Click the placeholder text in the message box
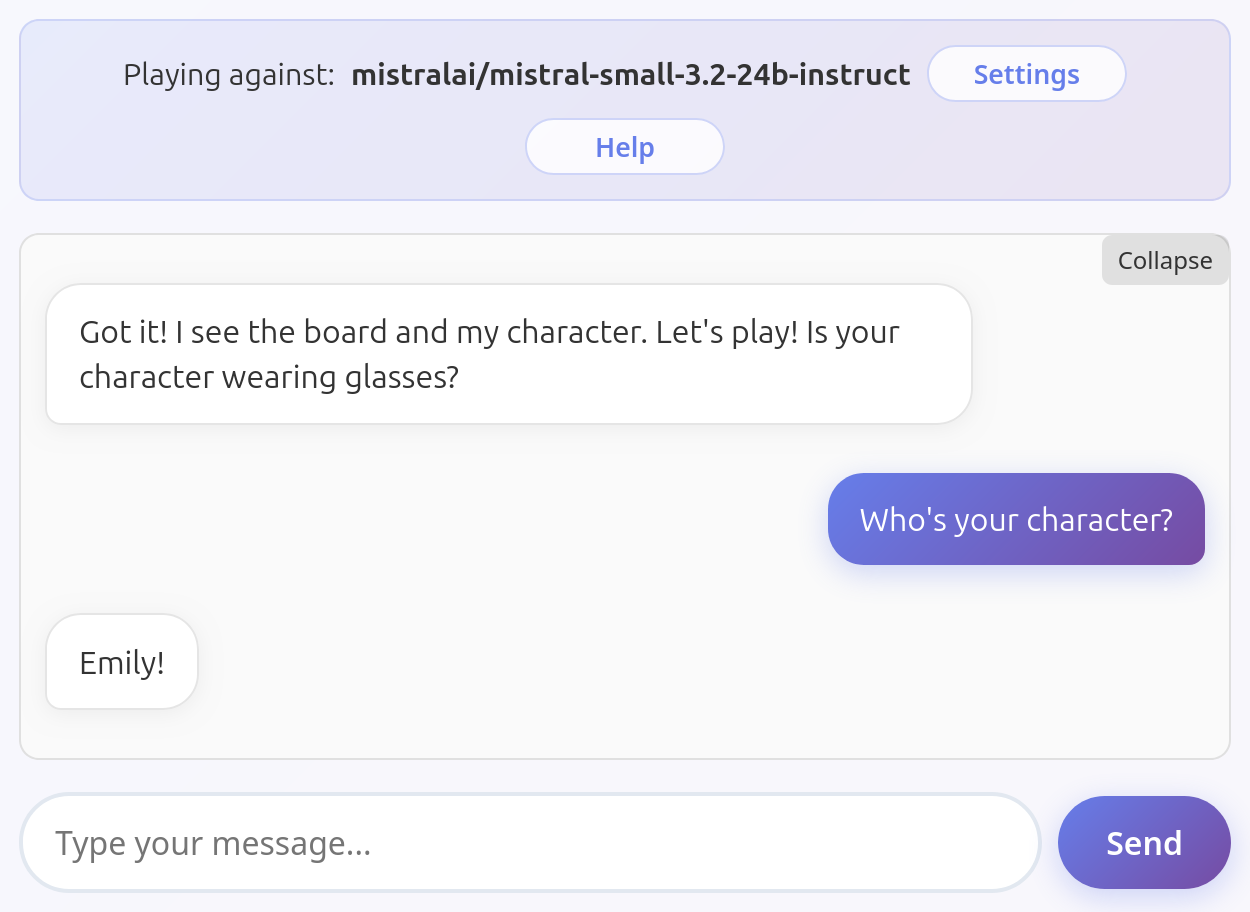Screen dimensions: 1250x912 (213, 844)
